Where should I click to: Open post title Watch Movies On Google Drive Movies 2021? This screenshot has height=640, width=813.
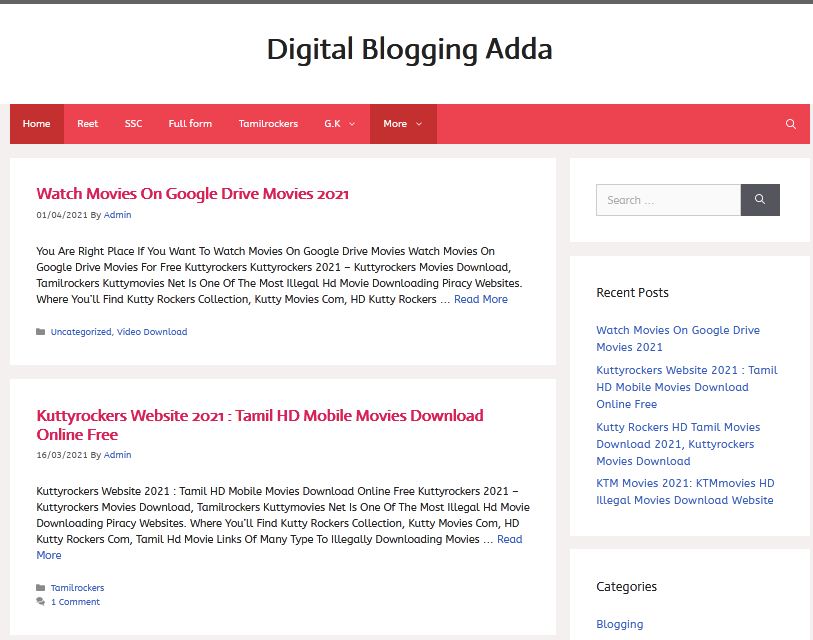tap(192, 194)
